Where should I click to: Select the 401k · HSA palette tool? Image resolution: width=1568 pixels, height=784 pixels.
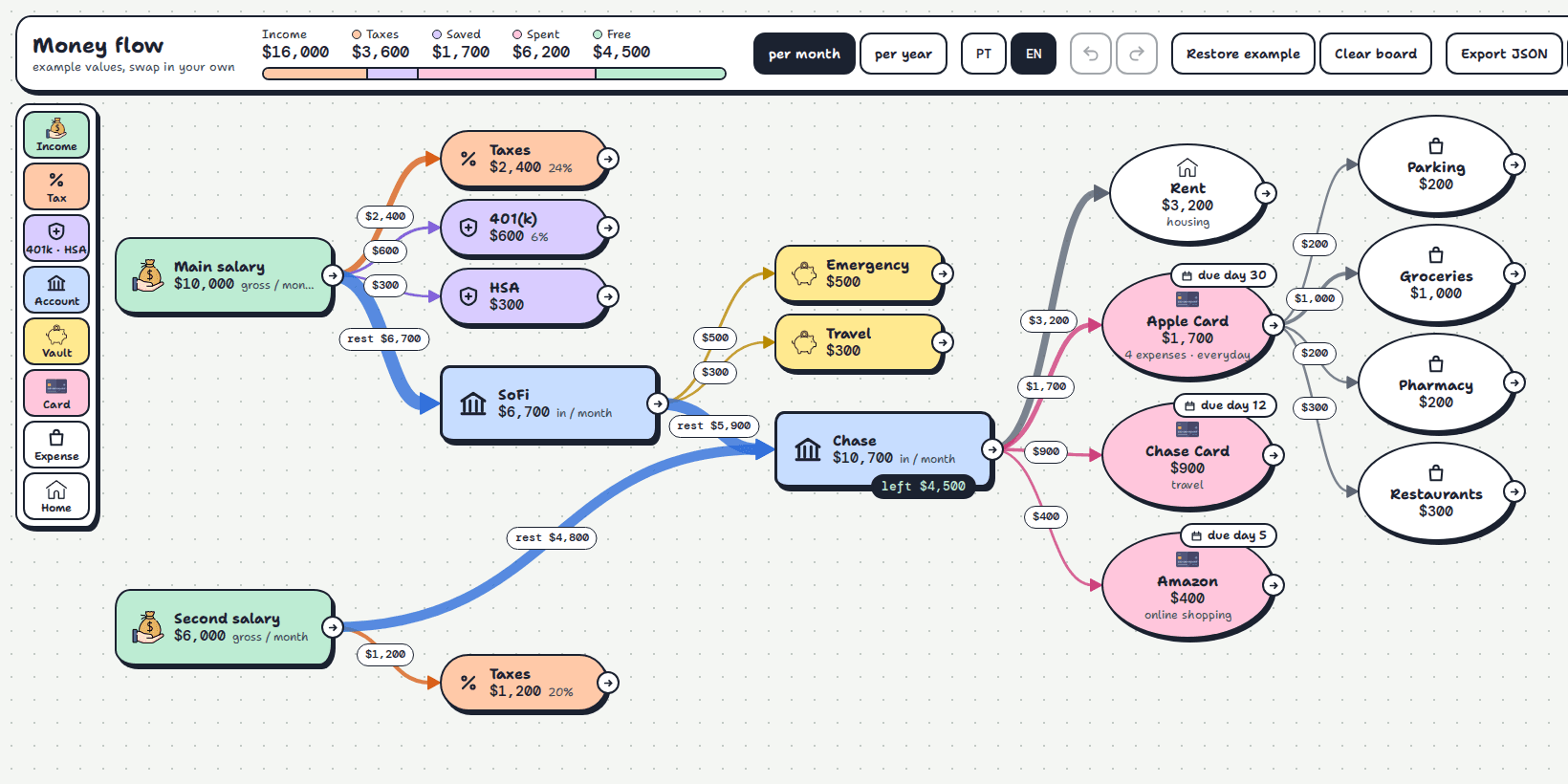(56, 238)
